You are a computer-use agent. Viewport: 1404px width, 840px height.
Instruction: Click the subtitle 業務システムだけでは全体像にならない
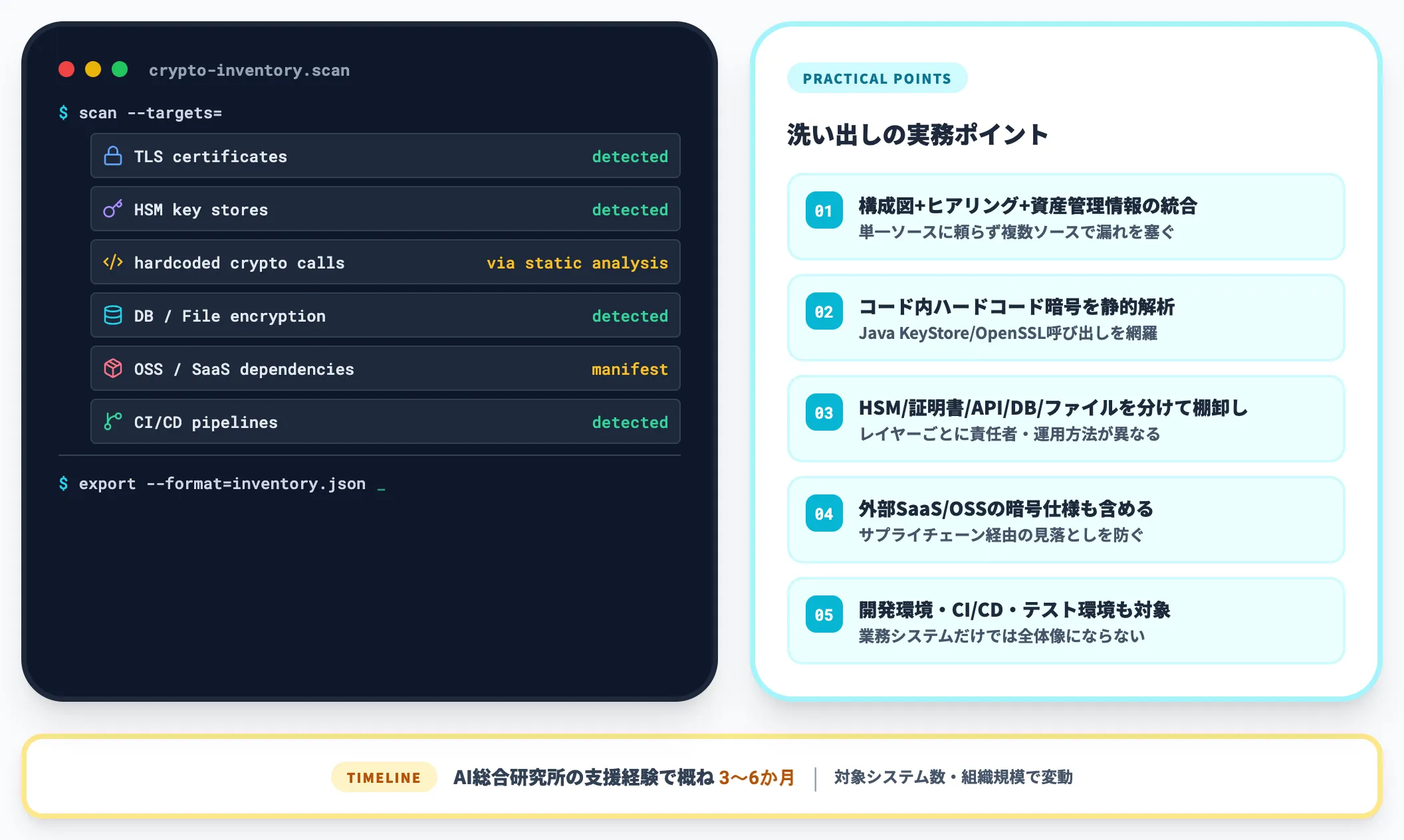tap(1002, 636)
